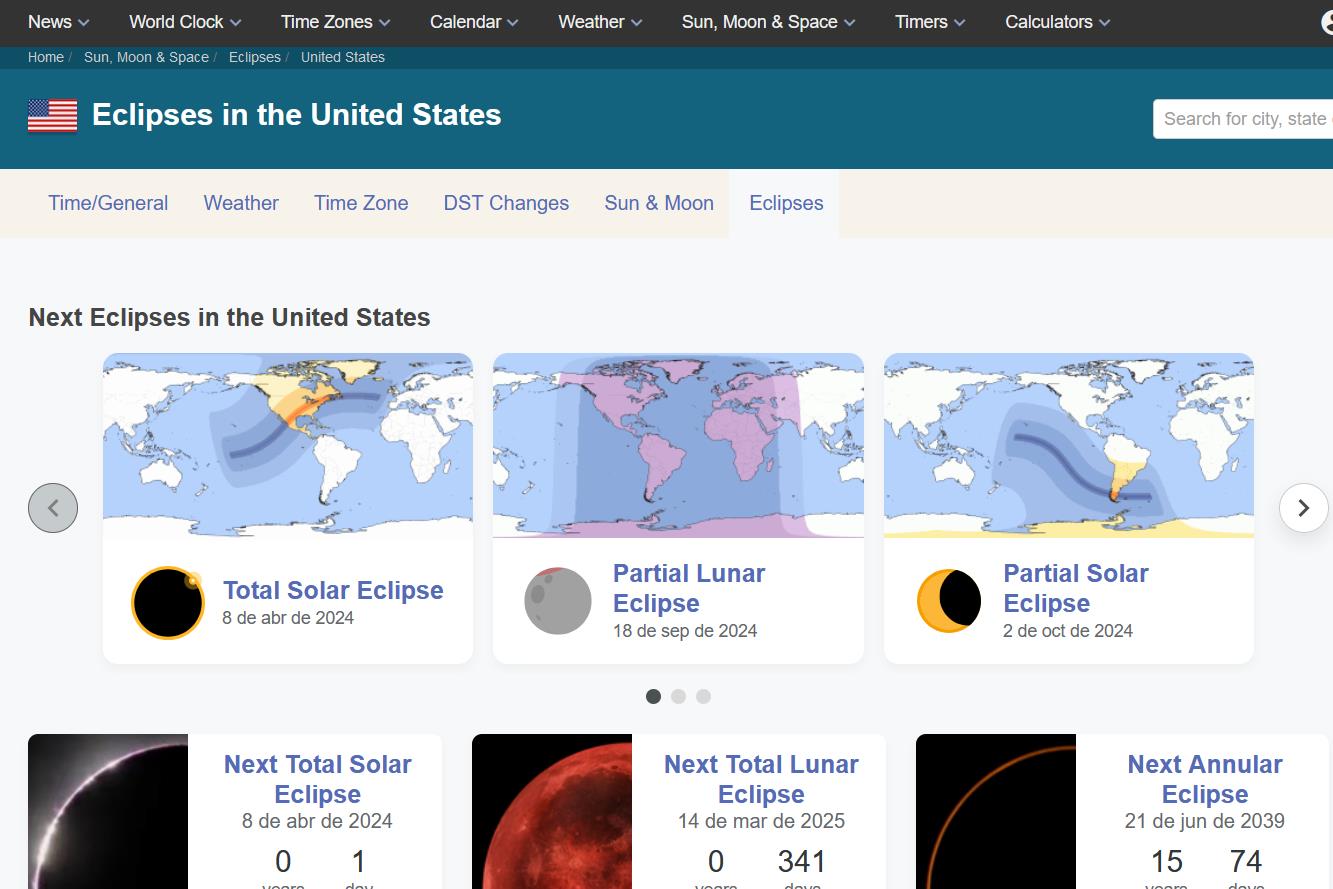The width and height of the screenshot is (1333, 889).
Task: Expand Sun, Moon & Space menu
Action: [x=768, y=22]
